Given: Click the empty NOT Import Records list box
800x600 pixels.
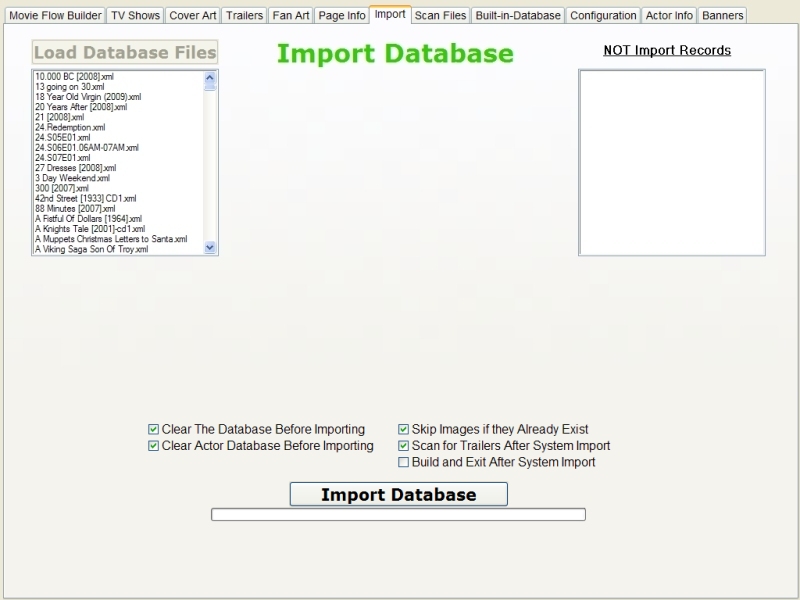Looking at the screenshot, I should pyautogui.click(x=671, y=162).
